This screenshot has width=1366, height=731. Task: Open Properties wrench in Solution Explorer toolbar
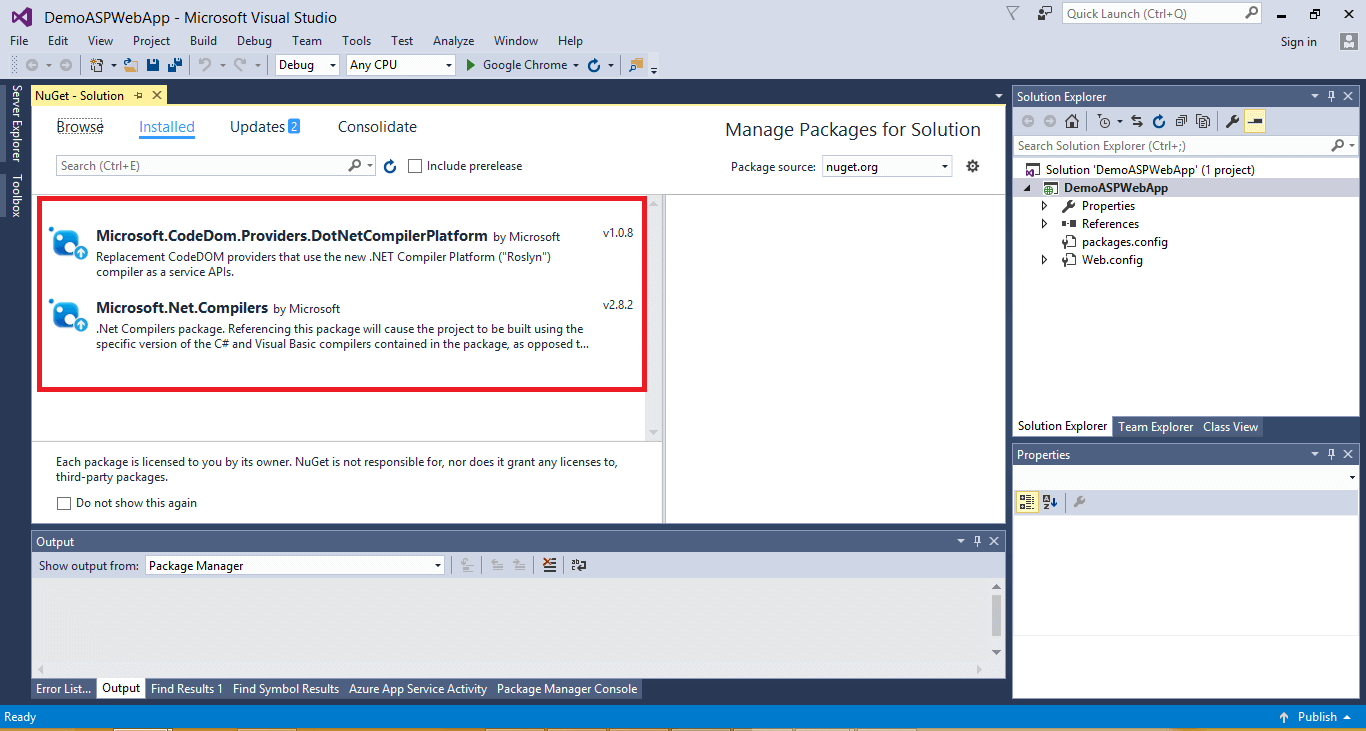point(1232,121)
